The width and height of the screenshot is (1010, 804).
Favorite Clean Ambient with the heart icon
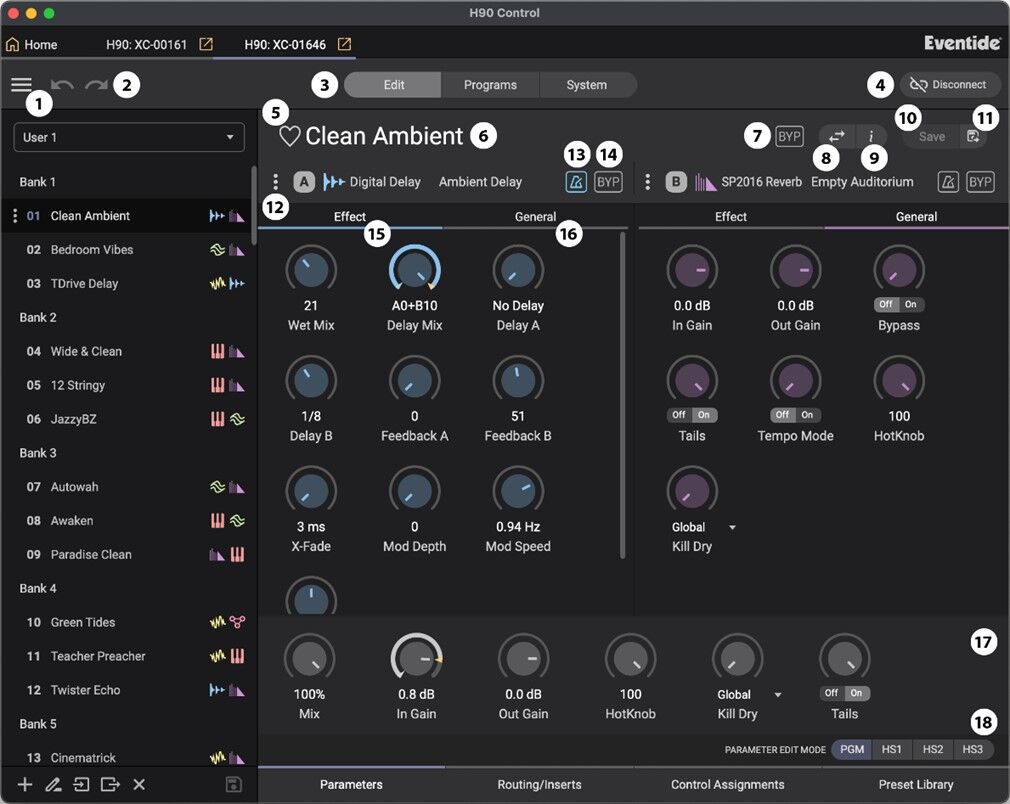[289, 137]
